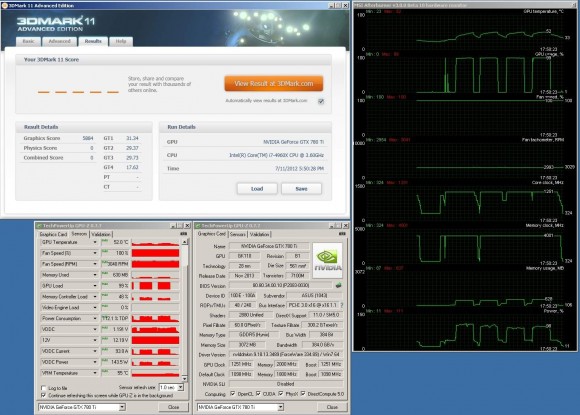Switch to the Advanced tab in 3DMark 11
The height and width of the screenshot is (415, 580).
tap(60, 41)
